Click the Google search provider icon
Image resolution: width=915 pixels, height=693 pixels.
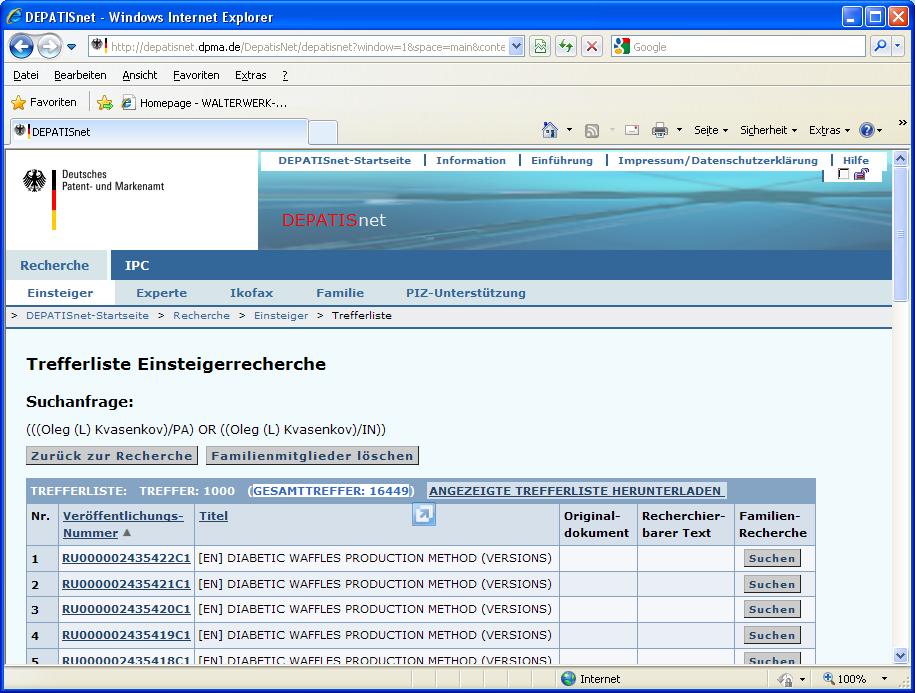click(x=622, y=47)
